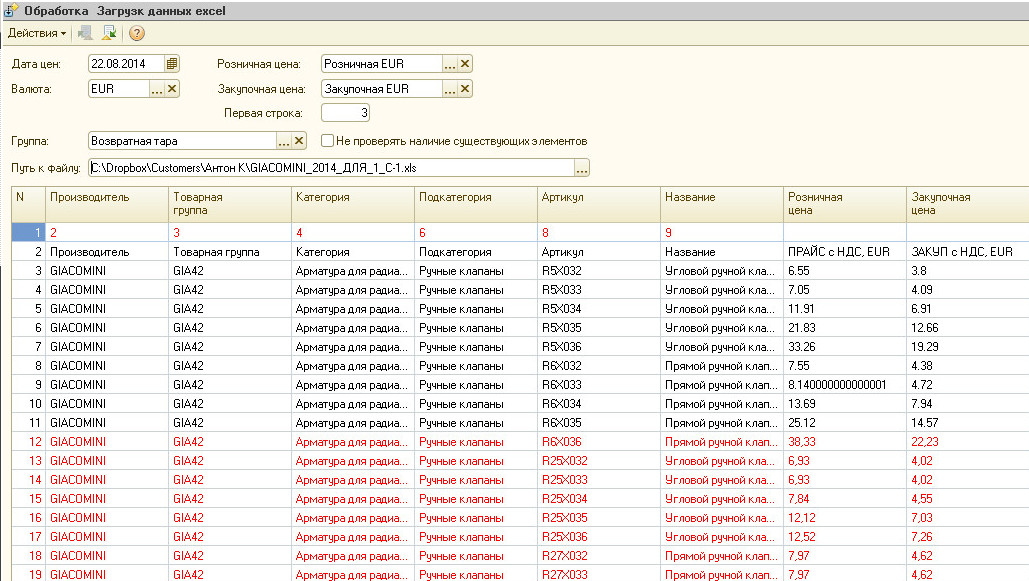Open the Действия menu
This screenshot has width=1029, height=581.
pyautogui.click(x=36, y=33)
